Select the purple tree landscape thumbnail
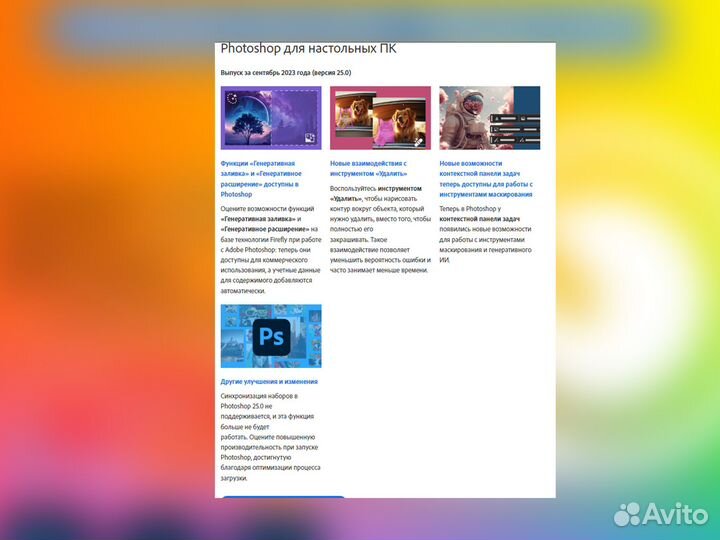The image size is (720, 540). pyautogui.click(x=270, y=118)
